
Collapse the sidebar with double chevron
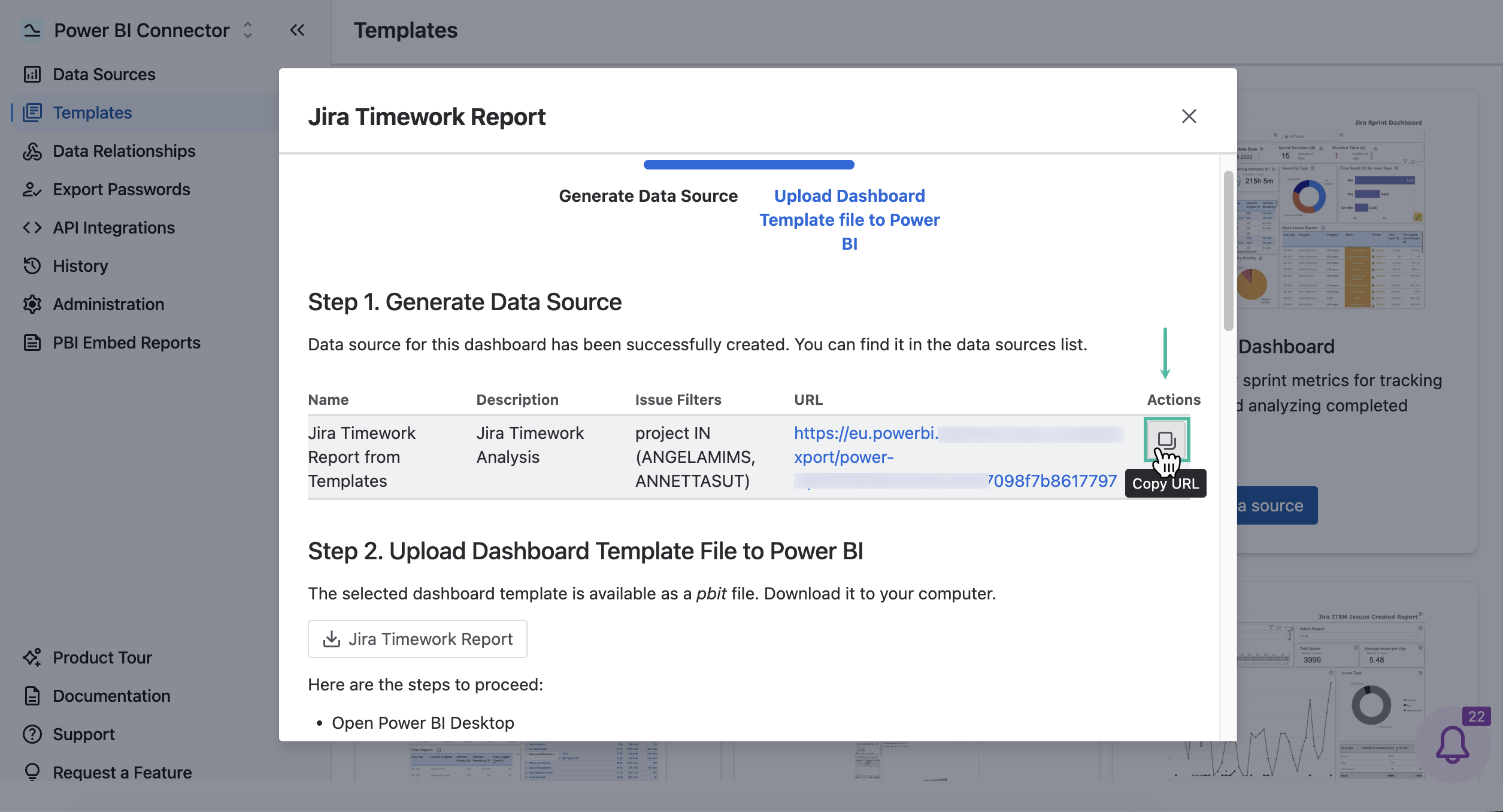pyautogui.click(x=297, y=30)
